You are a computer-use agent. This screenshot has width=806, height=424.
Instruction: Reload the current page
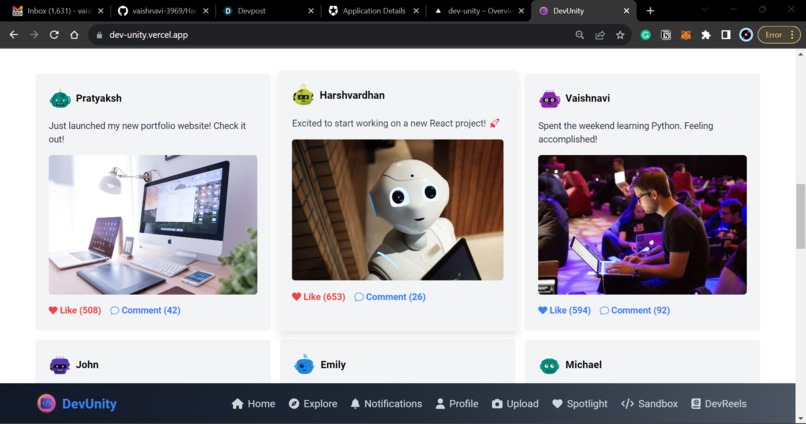54,35
